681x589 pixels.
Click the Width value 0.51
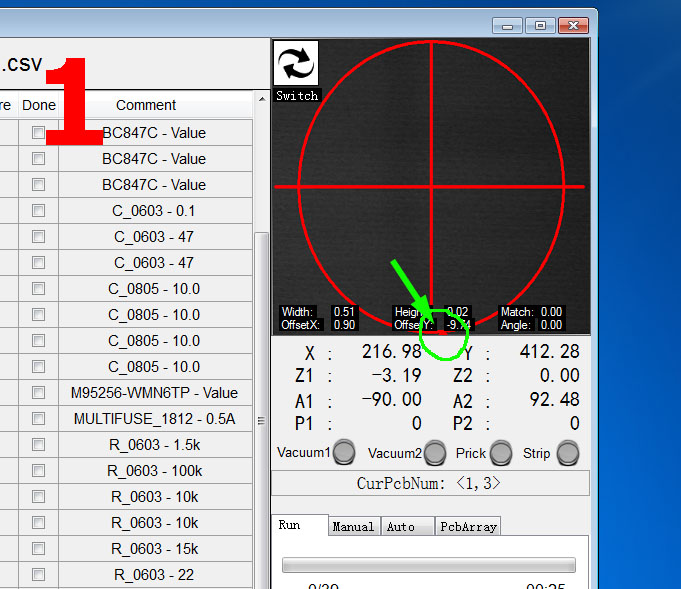(344, 312)
